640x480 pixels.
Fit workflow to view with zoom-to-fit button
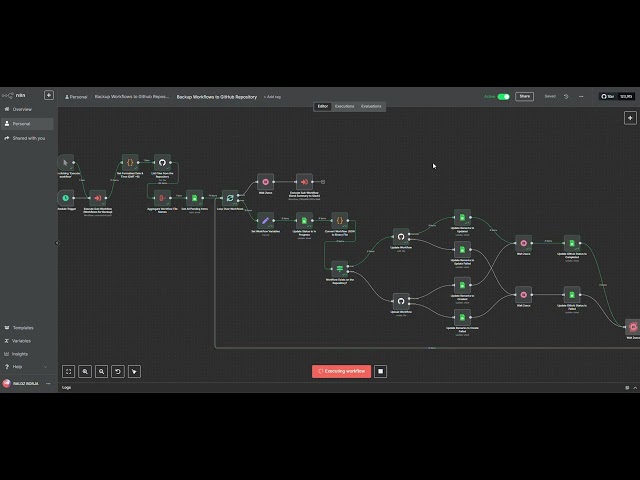tap(69, 371)
